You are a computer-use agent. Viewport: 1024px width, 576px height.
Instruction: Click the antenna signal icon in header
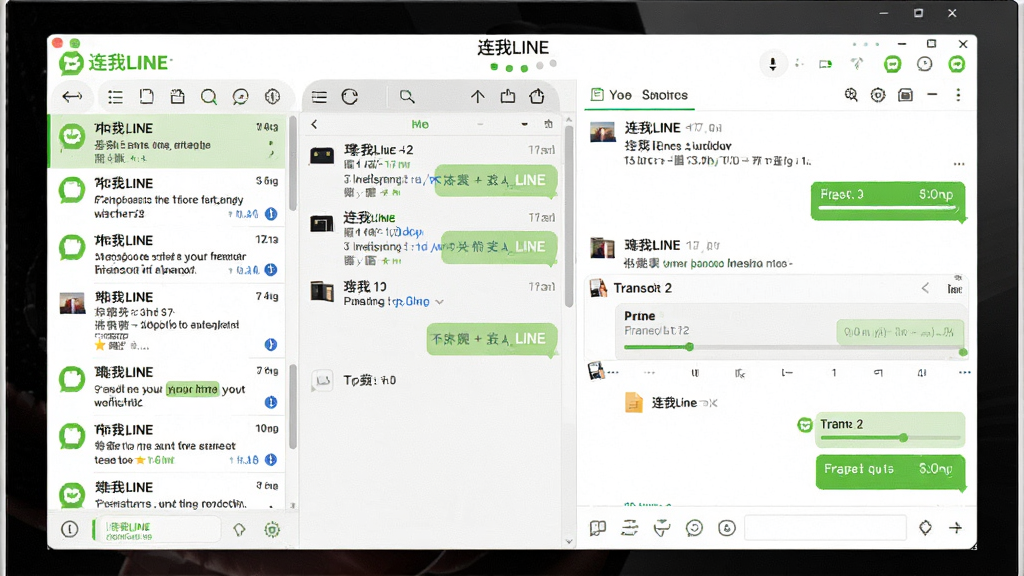857,64
